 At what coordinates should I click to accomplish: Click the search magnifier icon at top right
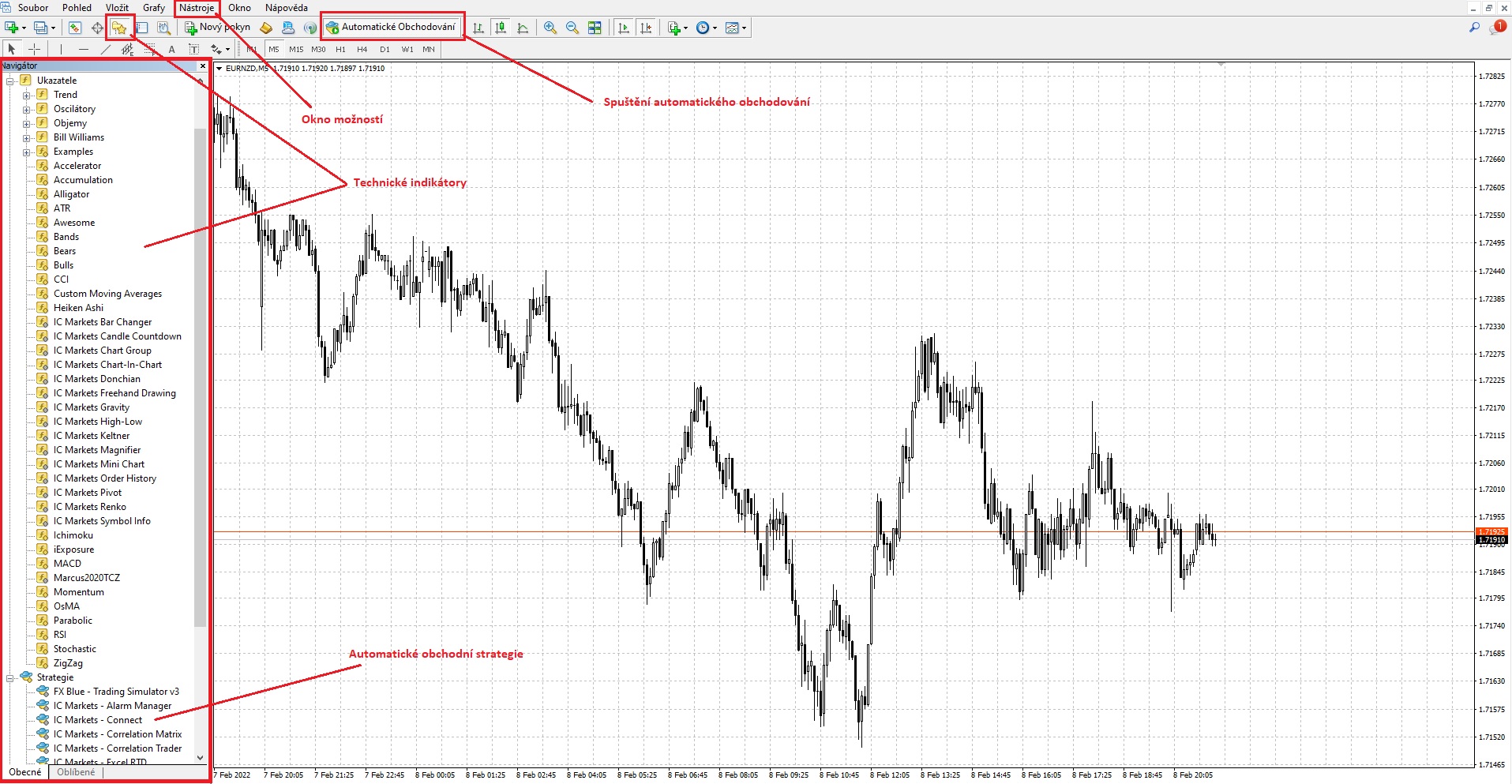coord(1473,28)
